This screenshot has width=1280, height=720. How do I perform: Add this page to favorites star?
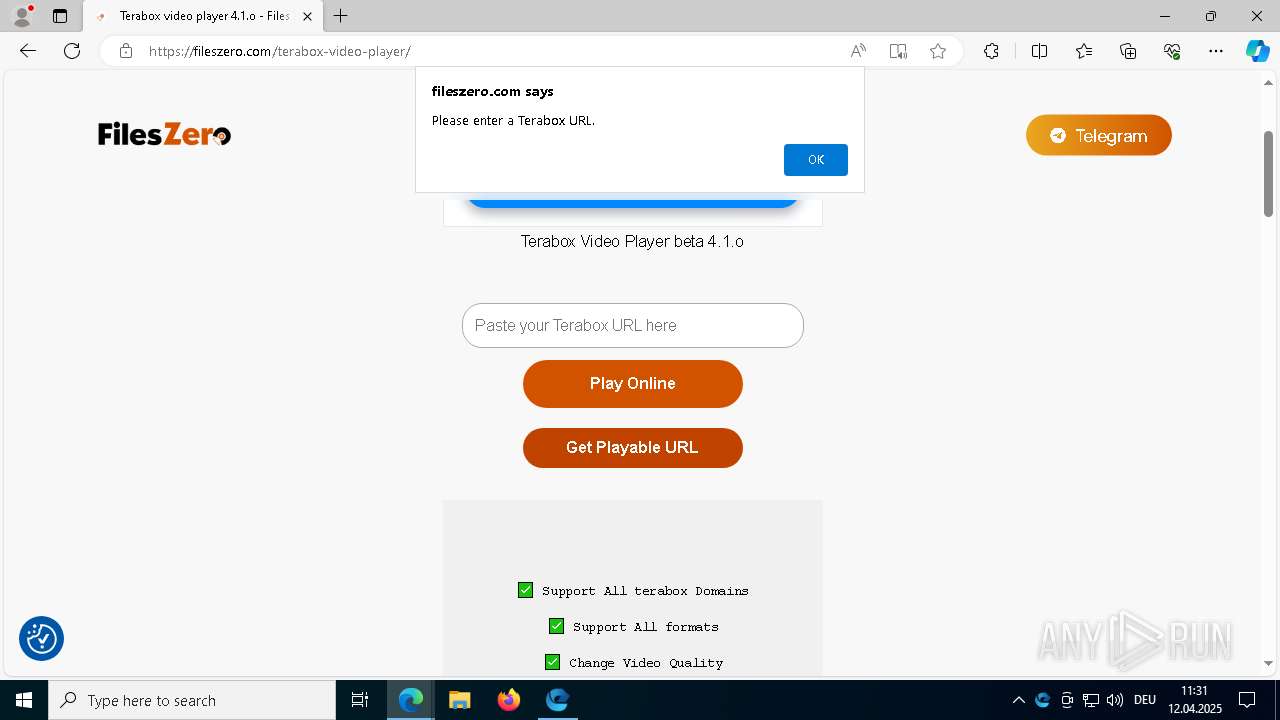(938, 51)
